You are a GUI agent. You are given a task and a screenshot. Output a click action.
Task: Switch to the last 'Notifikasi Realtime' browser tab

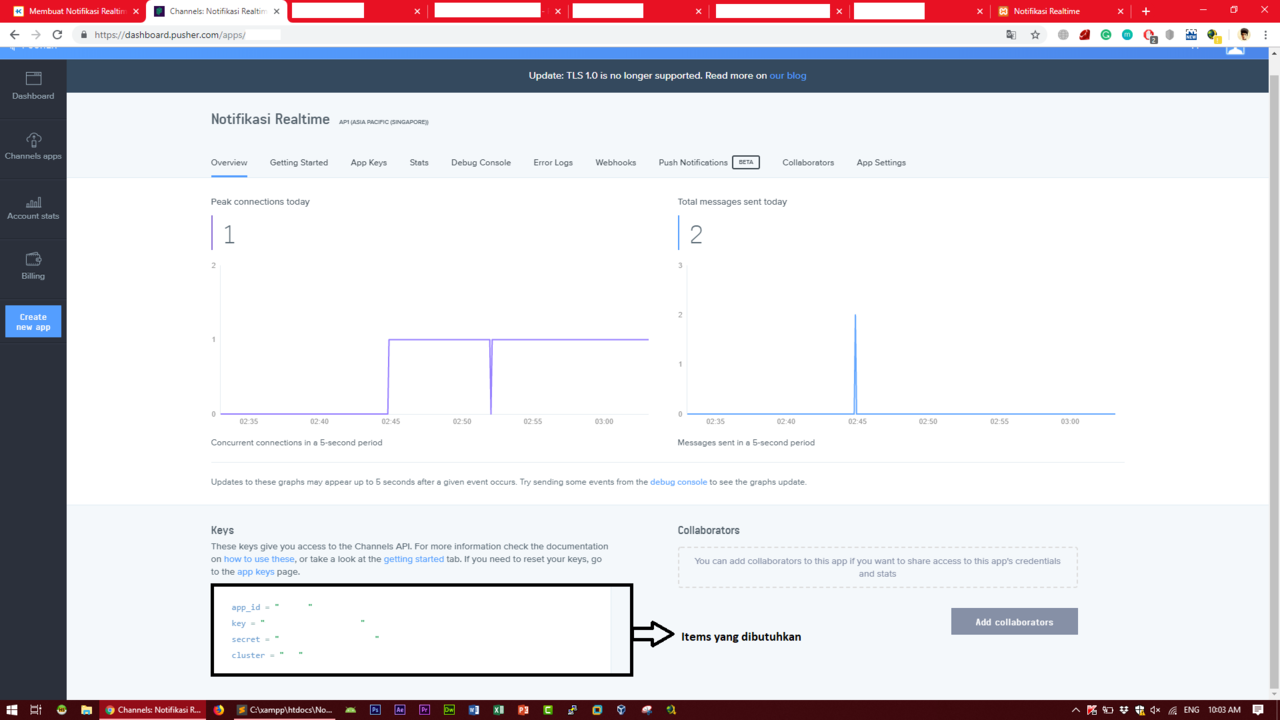tap(1061, 11)
